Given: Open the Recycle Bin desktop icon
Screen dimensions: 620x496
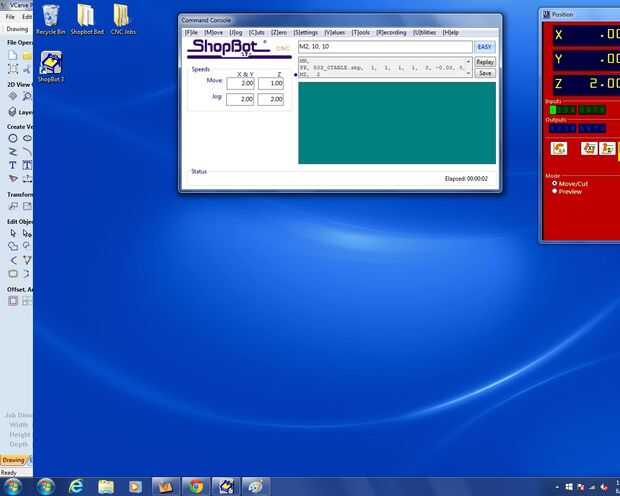Looking at the screenshot, I should 50,20.
